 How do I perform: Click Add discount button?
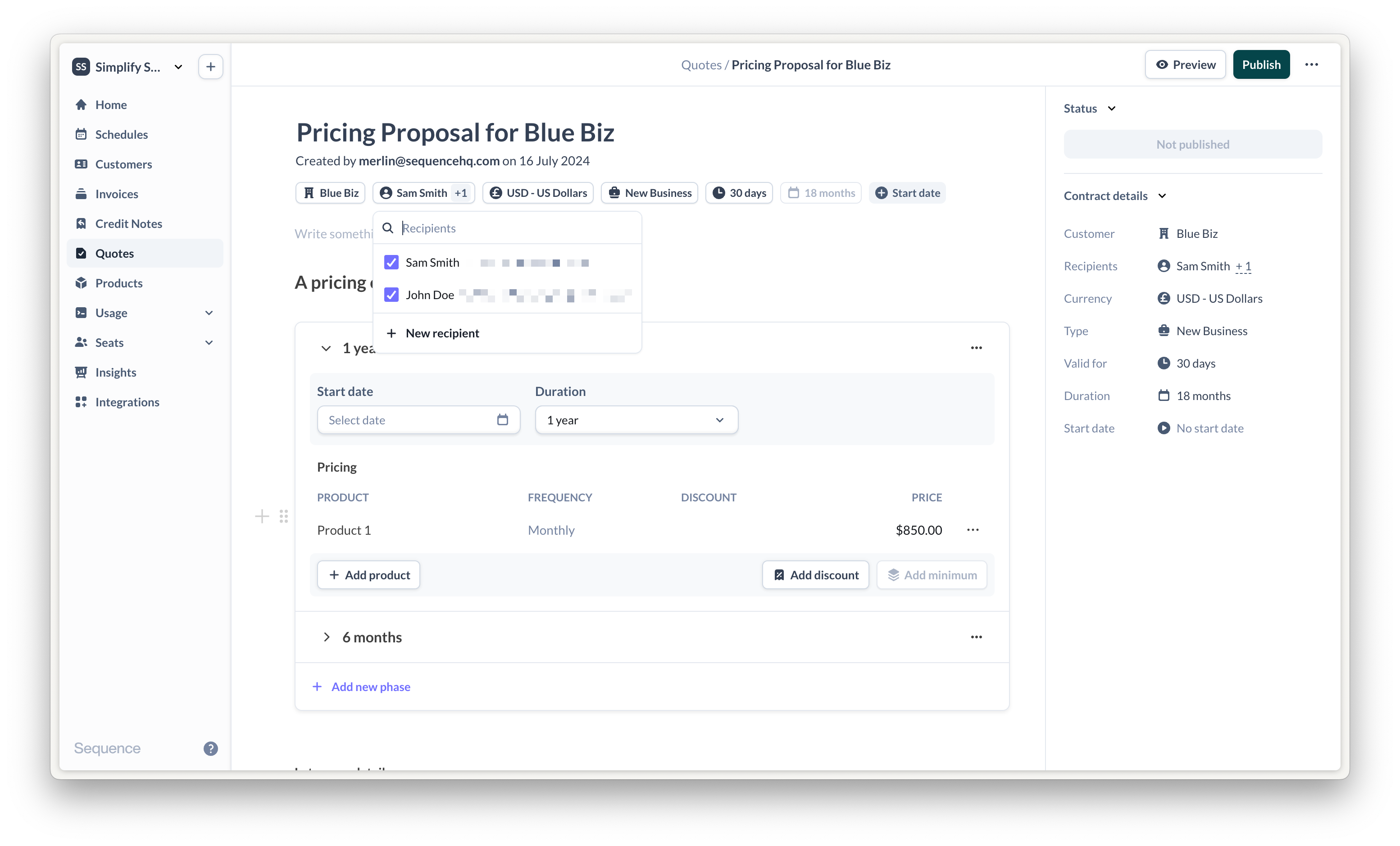tap(815, 574)
